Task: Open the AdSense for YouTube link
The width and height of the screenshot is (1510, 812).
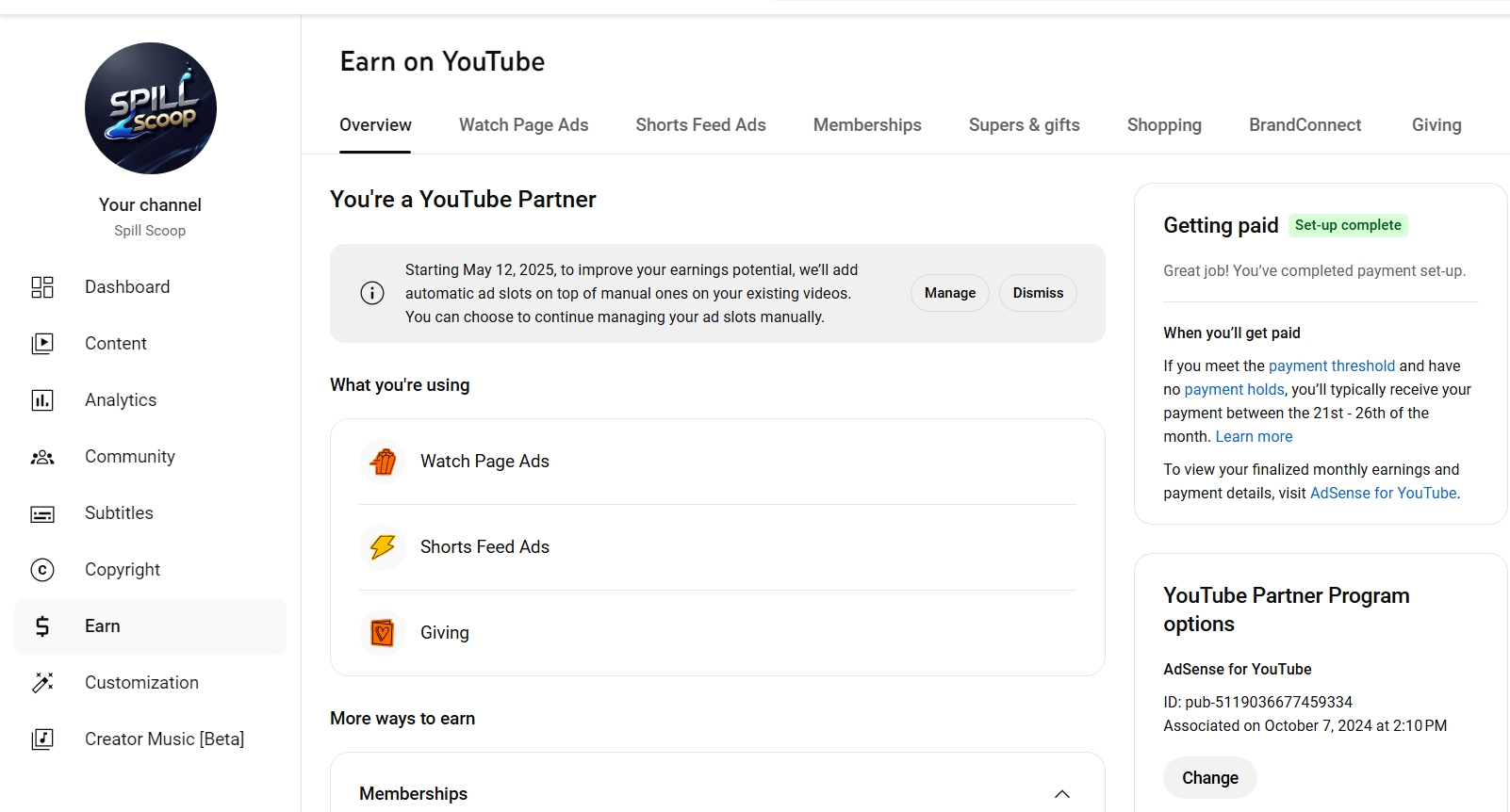Action: 1384,493
